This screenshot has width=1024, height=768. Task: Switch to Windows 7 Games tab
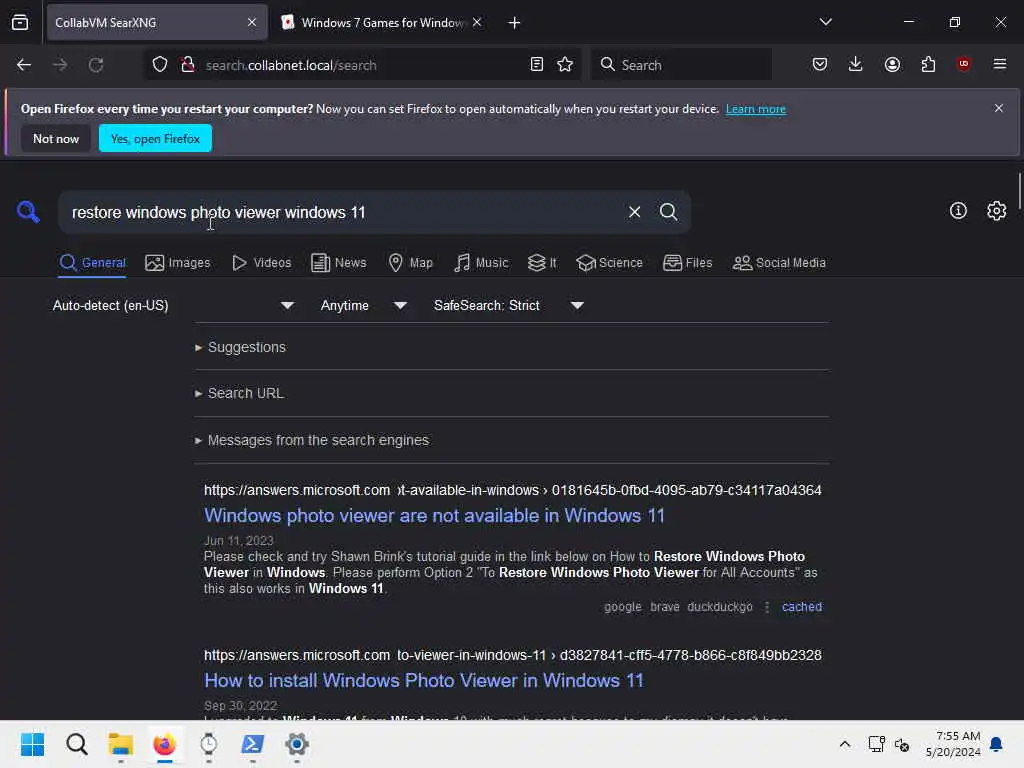382,23
